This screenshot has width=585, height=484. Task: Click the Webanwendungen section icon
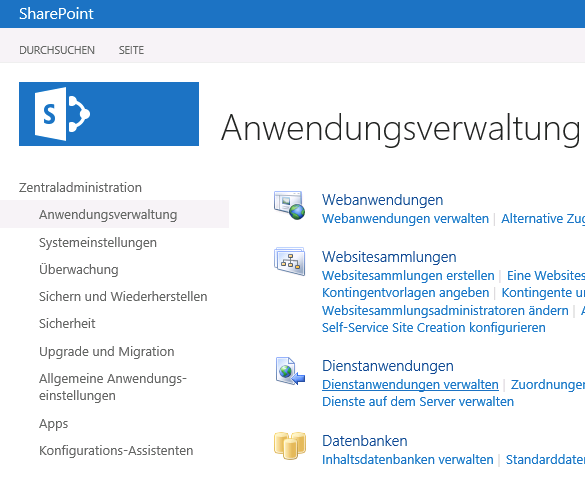[290, 205]
